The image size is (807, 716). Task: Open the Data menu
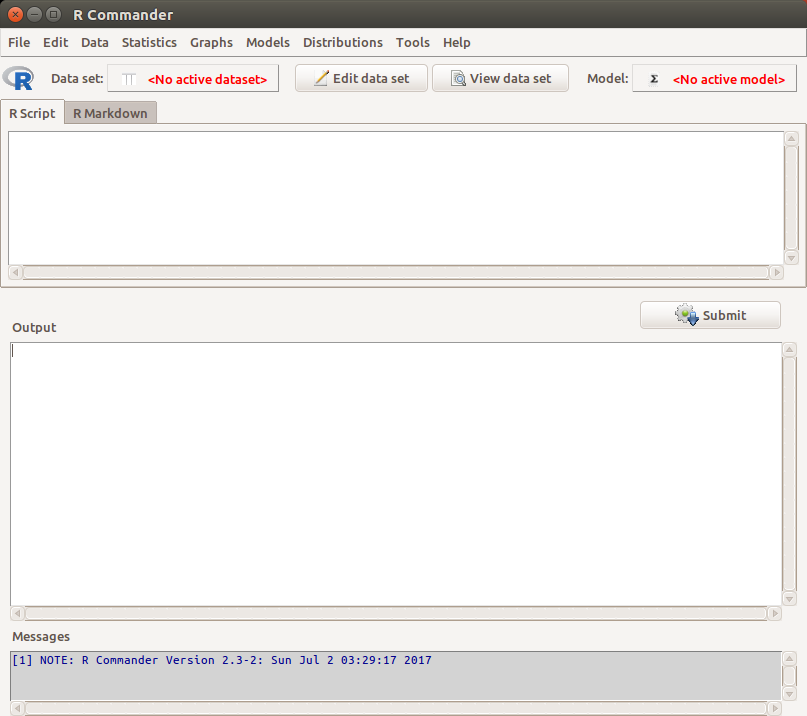(x=95, y=42)
